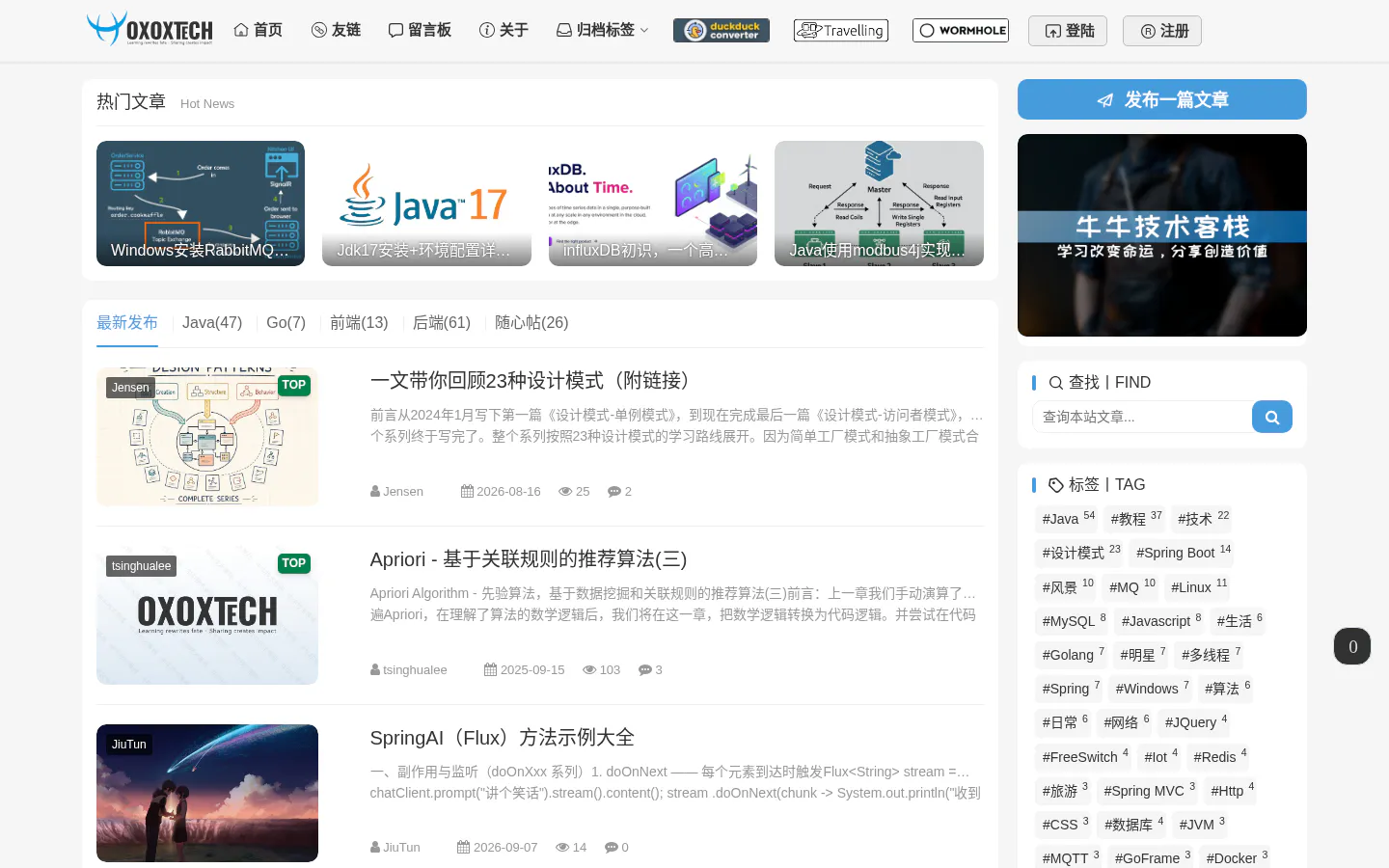The width and height of the screenshot is (1389, 868).
Task: Click the 登陆 login button
Action: click(1068, 31)
